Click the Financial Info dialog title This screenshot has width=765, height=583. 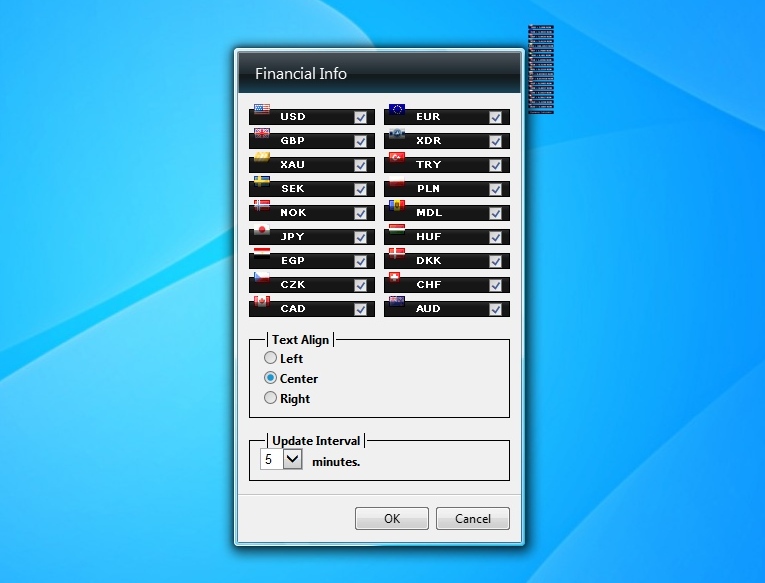point(301,74)
